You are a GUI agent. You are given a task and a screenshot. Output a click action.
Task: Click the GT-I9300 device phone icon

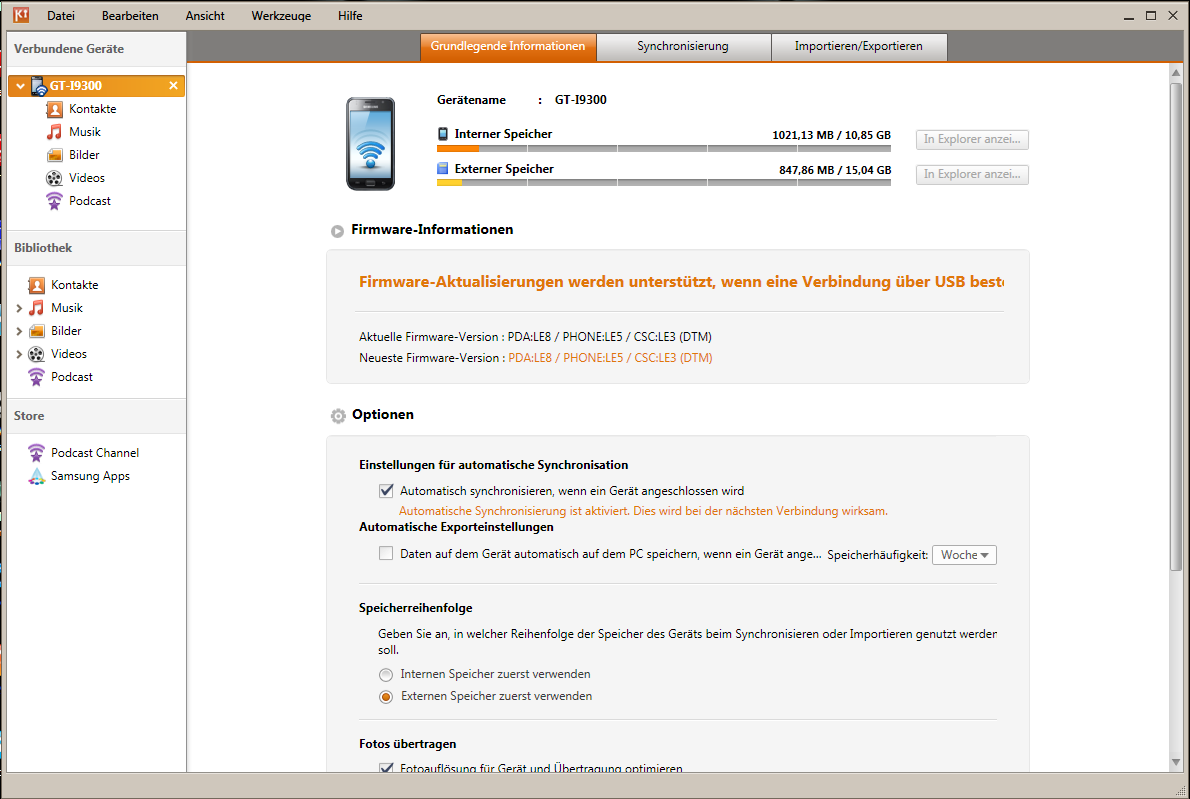39,86
